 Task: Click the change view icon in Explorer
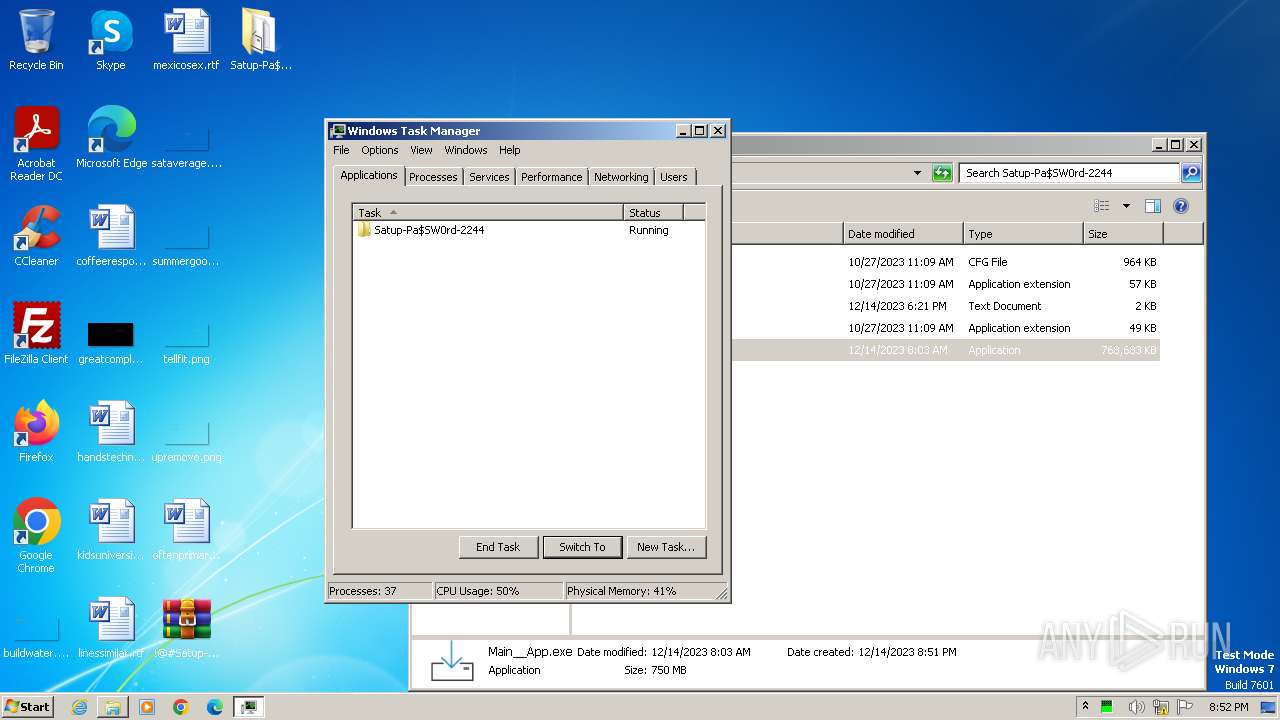click(x=1102, y=206)
